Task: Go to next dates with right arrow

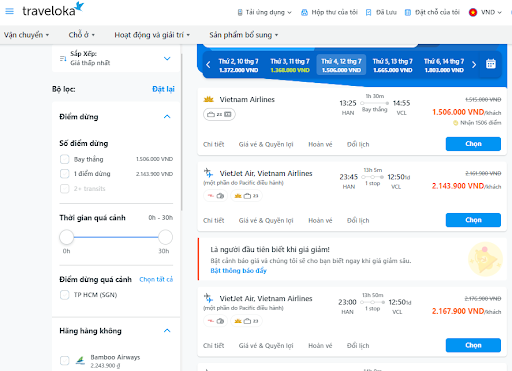Action: tap(474, 65)
